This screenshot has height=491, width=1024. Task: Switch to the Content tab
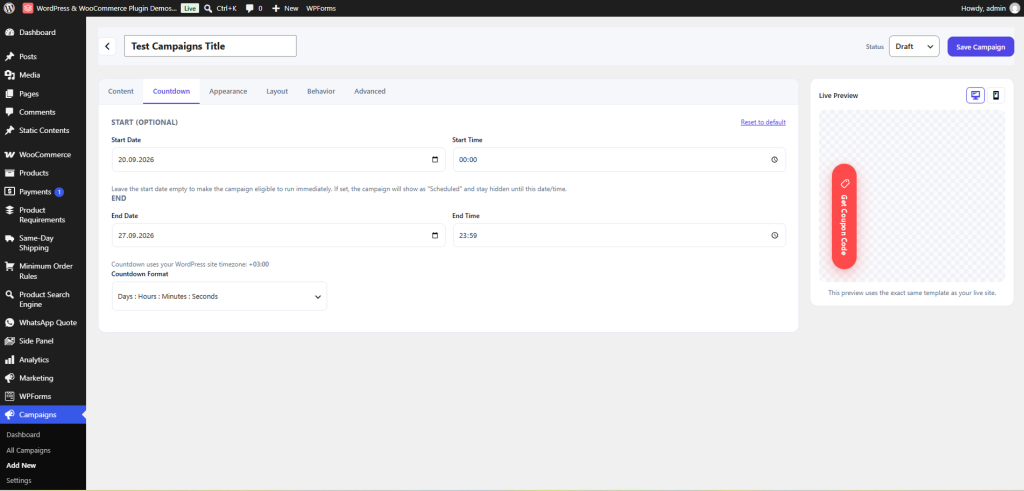point(121,91)
